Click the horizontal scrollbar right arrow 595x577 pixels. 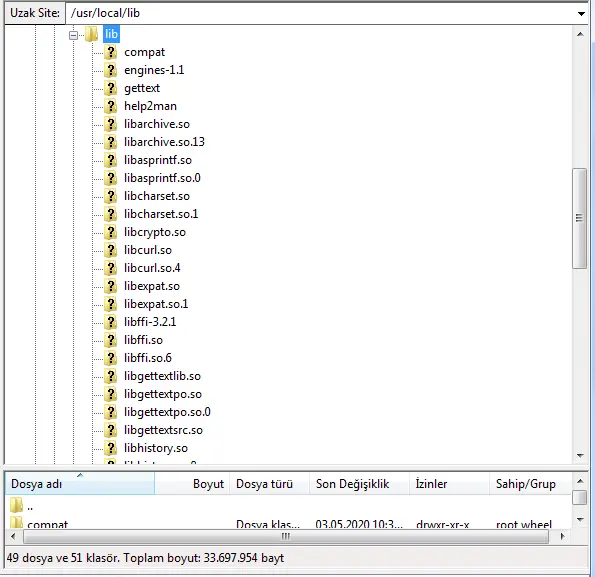point(563,536)
